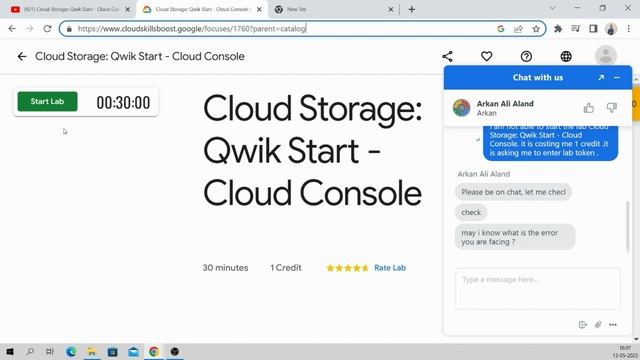Click the address bar URL
640x360 pixels.
(191, 29)
